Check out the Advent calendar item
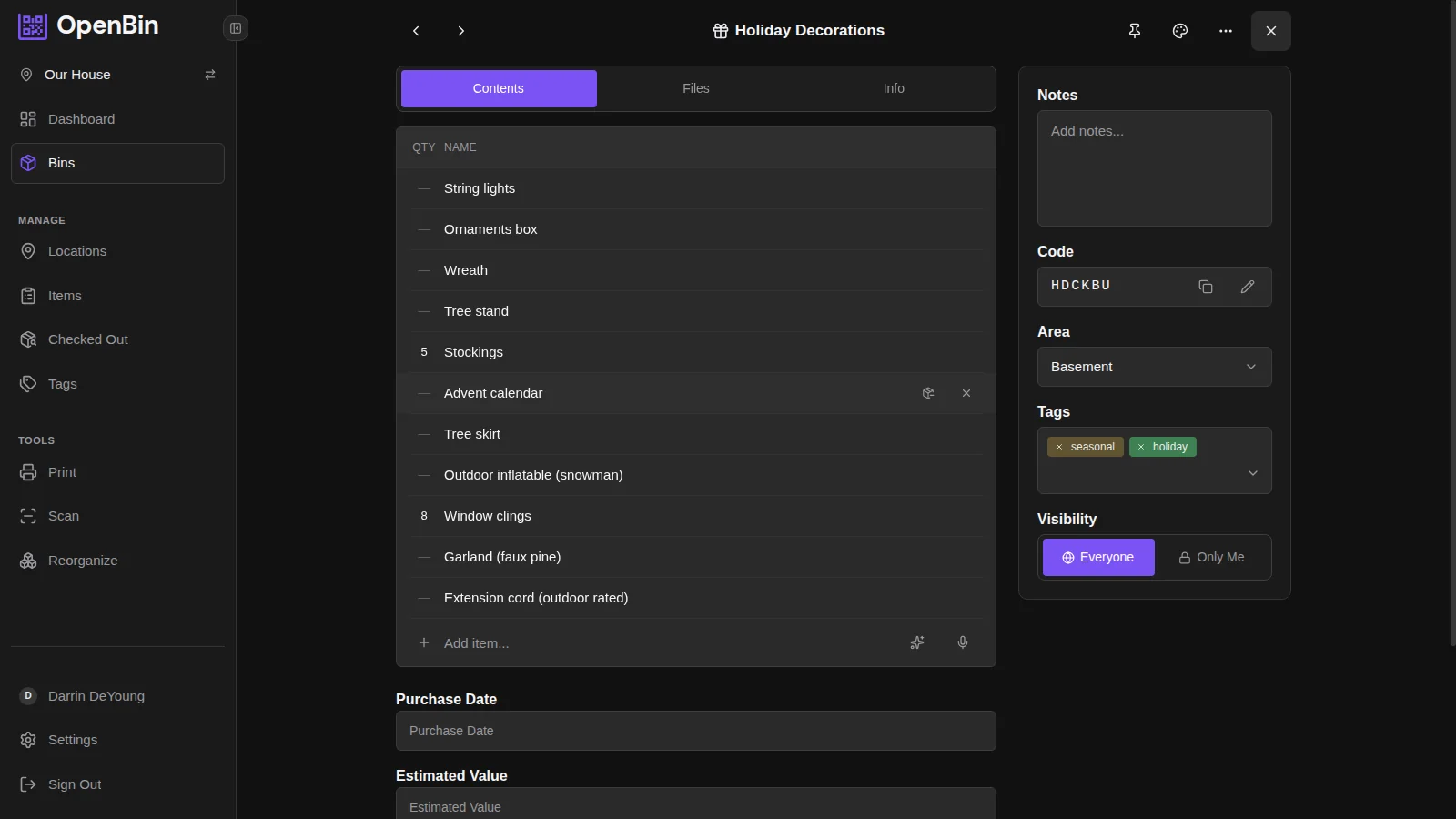This screenshot has width=1456, height=819. [927, 393]
